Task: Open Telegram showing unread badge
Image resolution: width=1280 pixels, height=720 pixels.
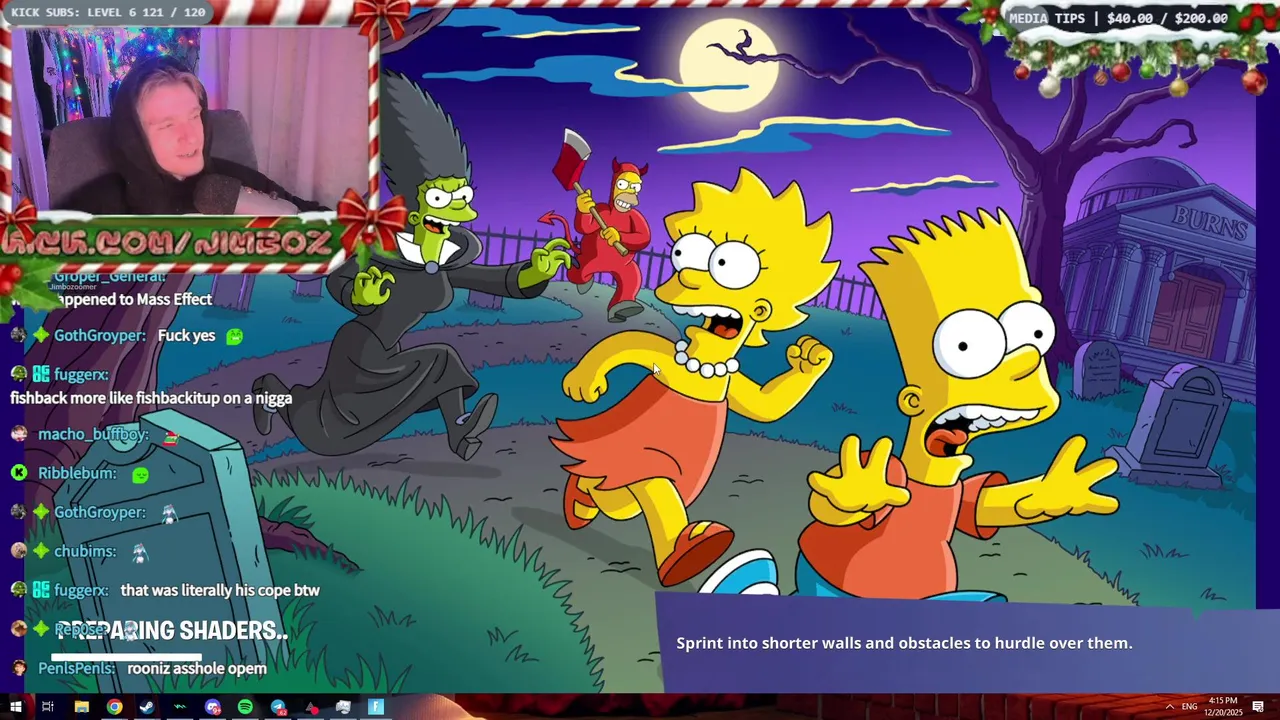Action: 278,707
